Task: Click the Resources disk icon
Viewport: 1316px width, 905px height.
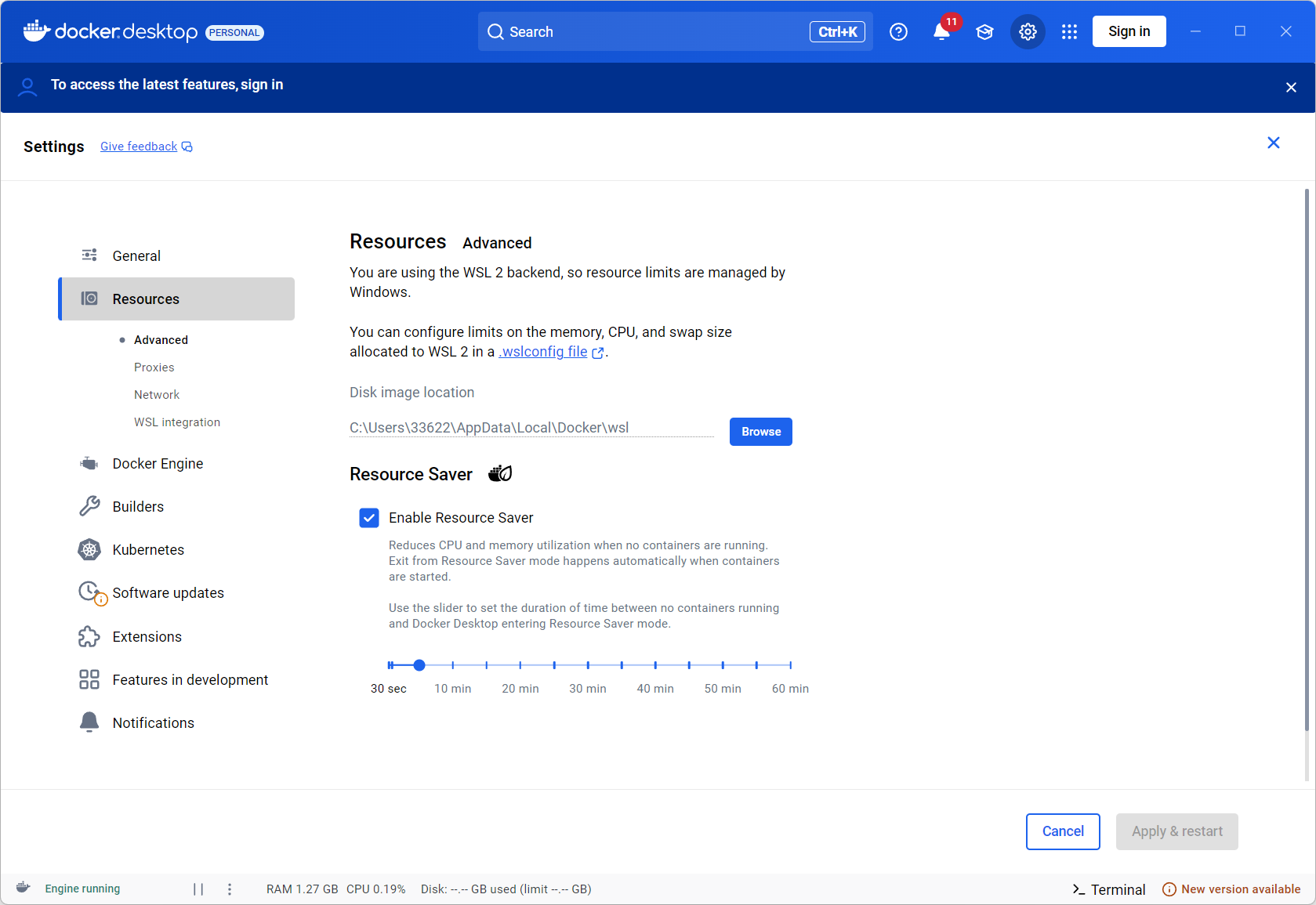Action: pos(89,299)
